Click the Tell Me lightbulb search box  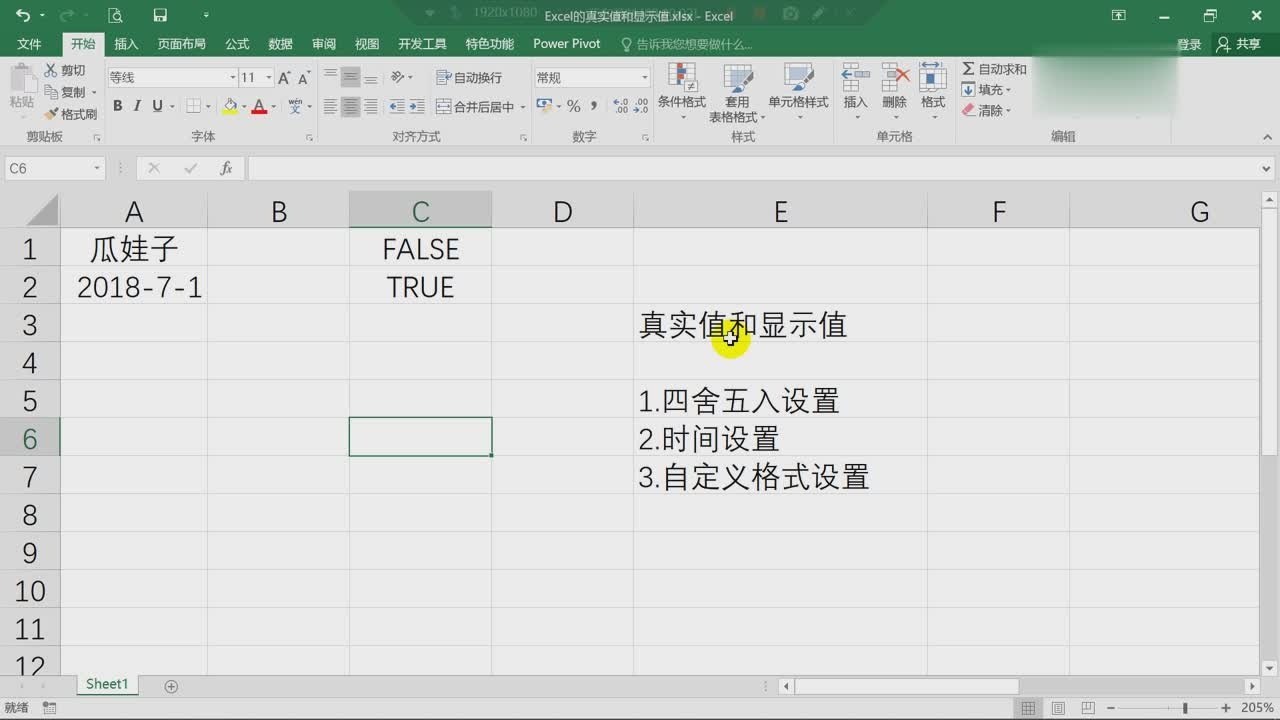pyautogui.click(x=686, y=44)
